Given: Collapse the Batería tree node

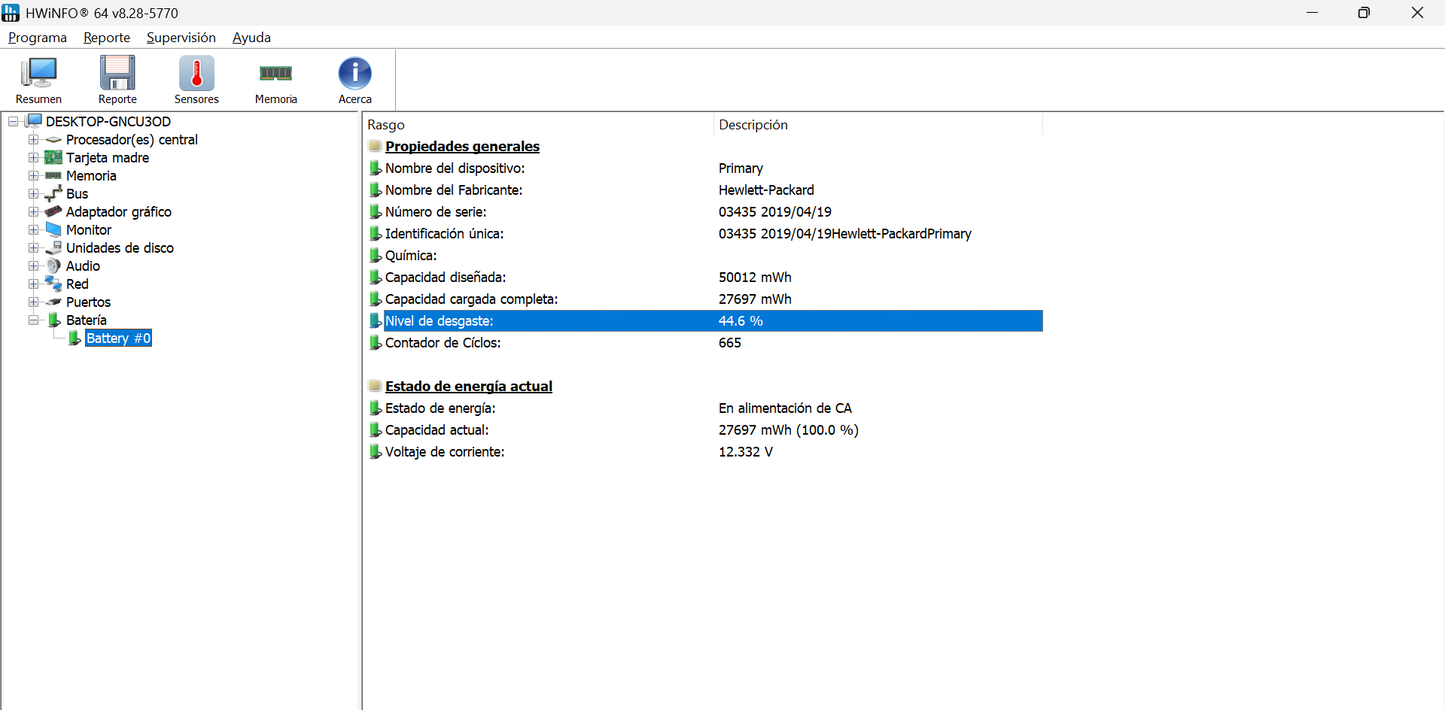Looking at the screenshot, I should tap(33, 320).
